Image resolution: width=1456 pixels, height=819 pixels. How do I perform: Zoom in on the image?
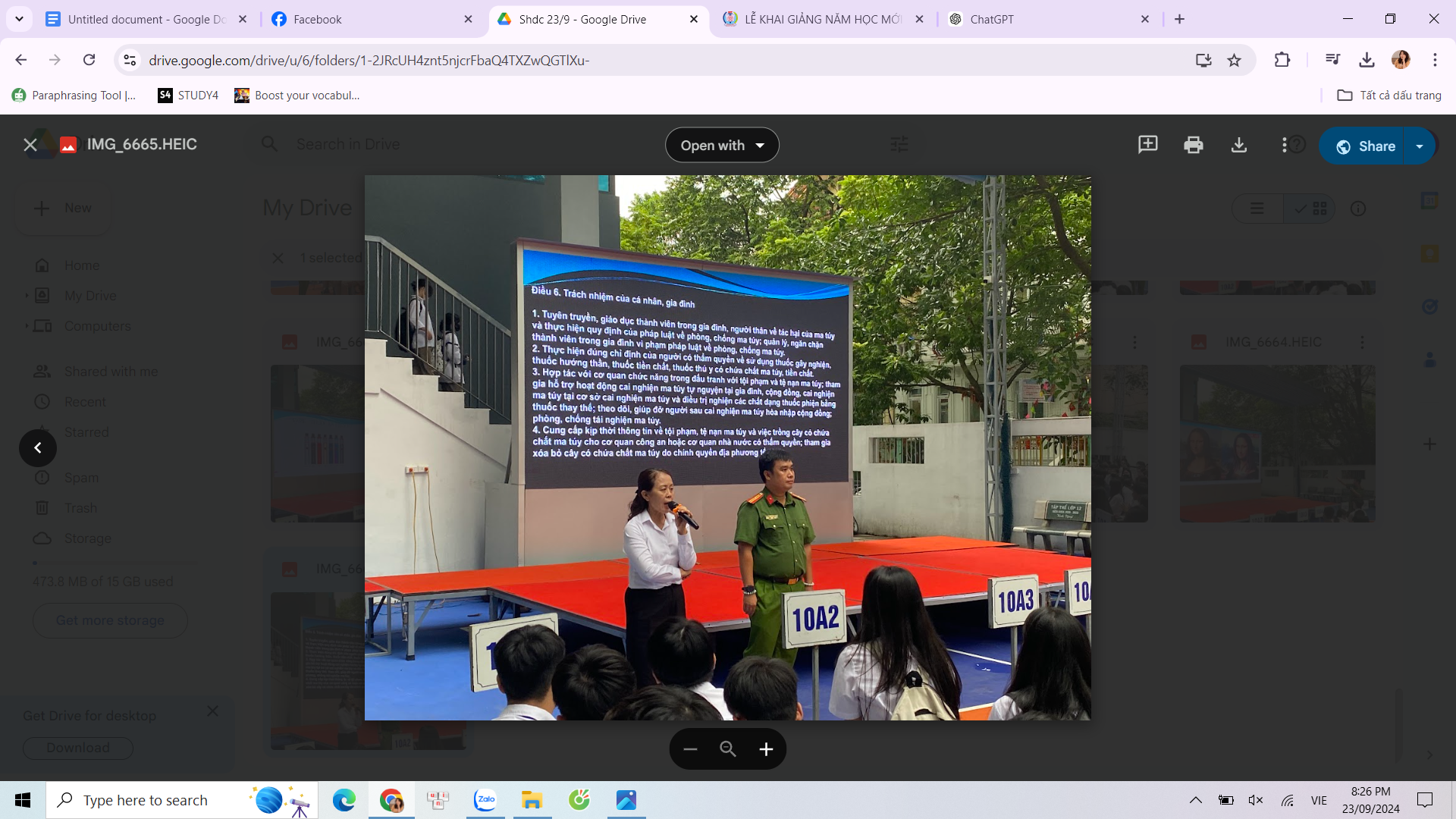point(766,749)
